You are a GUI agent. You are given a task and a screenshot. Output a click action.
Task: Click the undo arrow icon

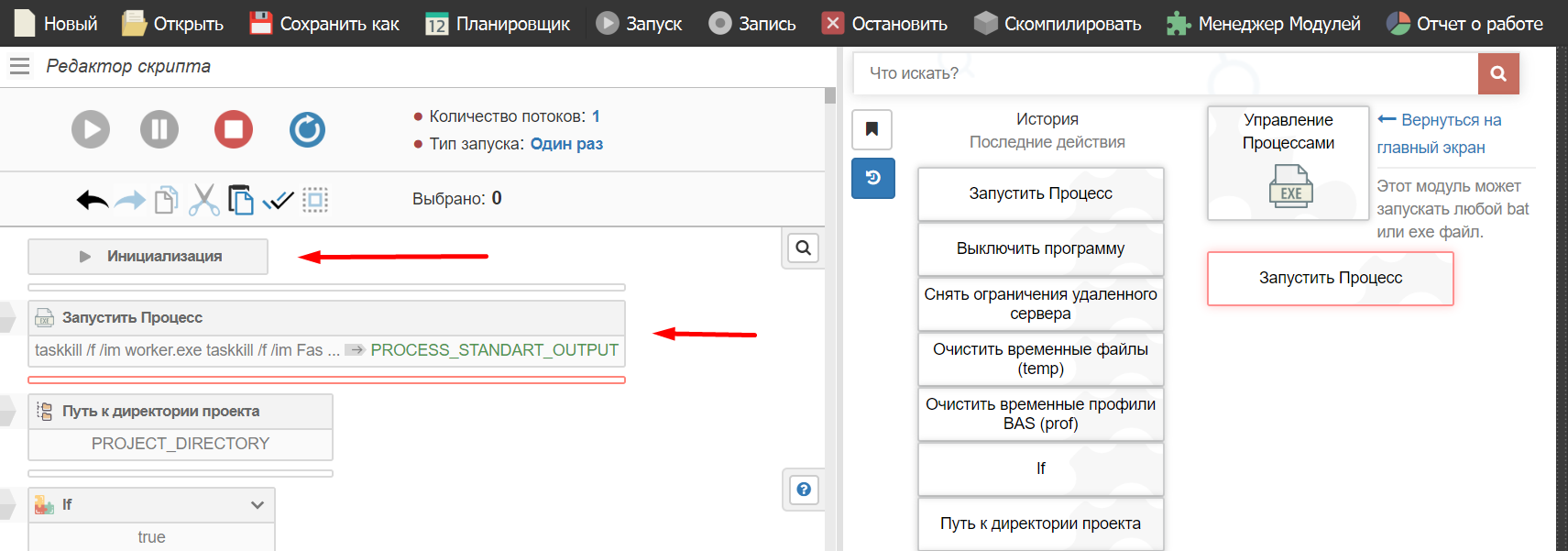[x=92, y=200]
